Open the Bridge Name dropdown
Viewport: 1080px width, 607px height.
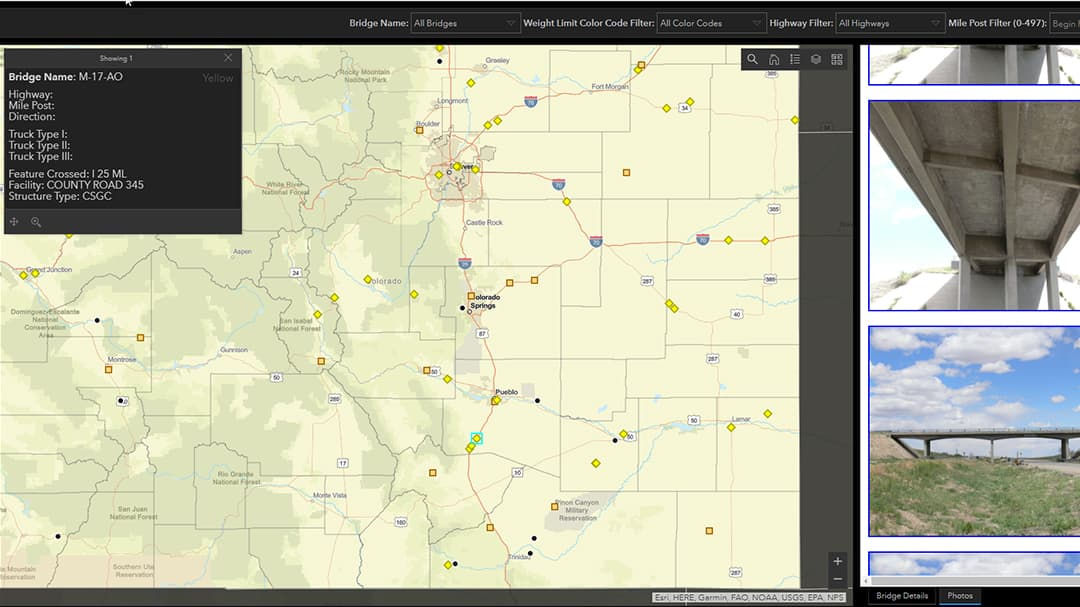pos(465,22)
